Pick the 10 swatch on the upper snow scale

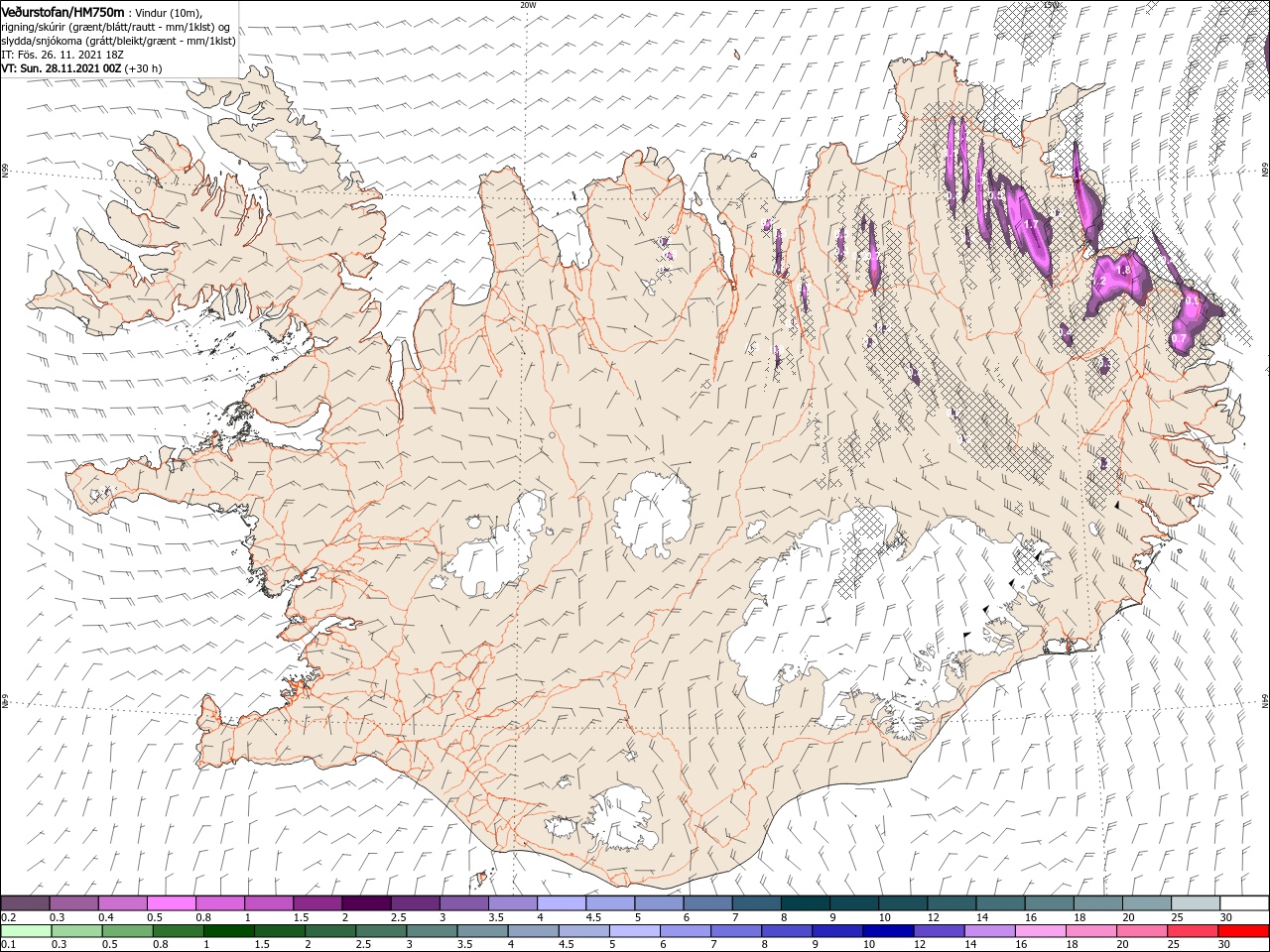(903, 903)
